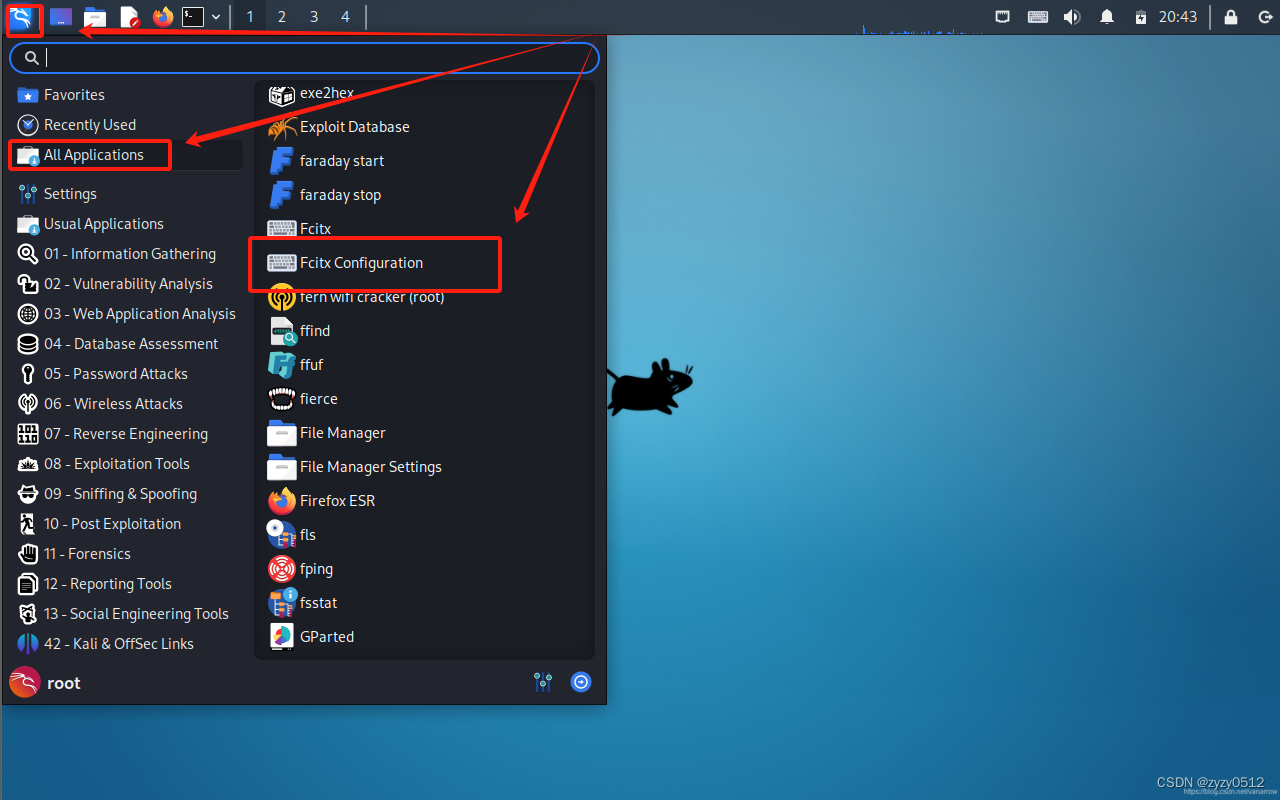Launch faraday start
Image resolution: width=1280 pixels, height=800 pixels.
(x=425, y=161)
